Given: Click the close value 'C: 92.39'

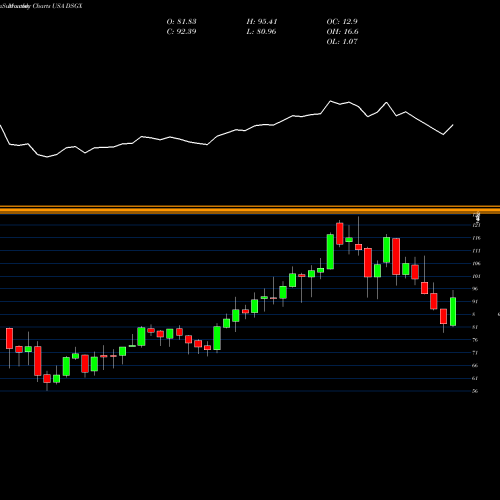Looking at the screenshot, I should (181, 32).
